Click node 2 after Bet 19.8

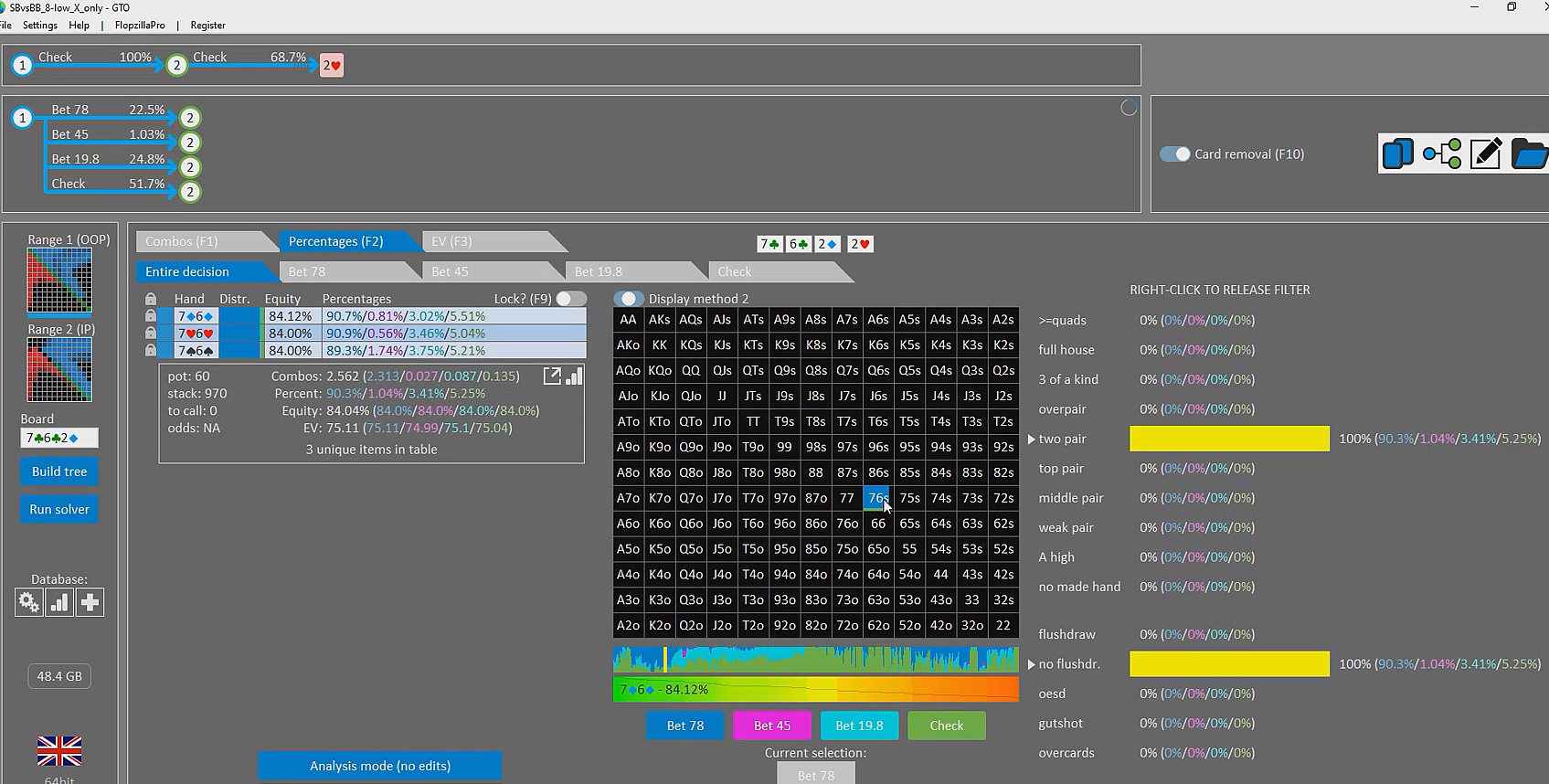(190, 167)
